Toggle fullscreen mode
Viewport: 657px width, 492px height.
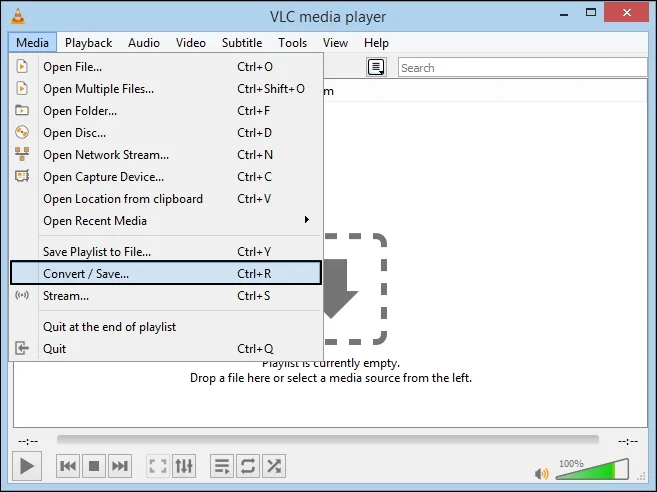click(x=158, y=466)
